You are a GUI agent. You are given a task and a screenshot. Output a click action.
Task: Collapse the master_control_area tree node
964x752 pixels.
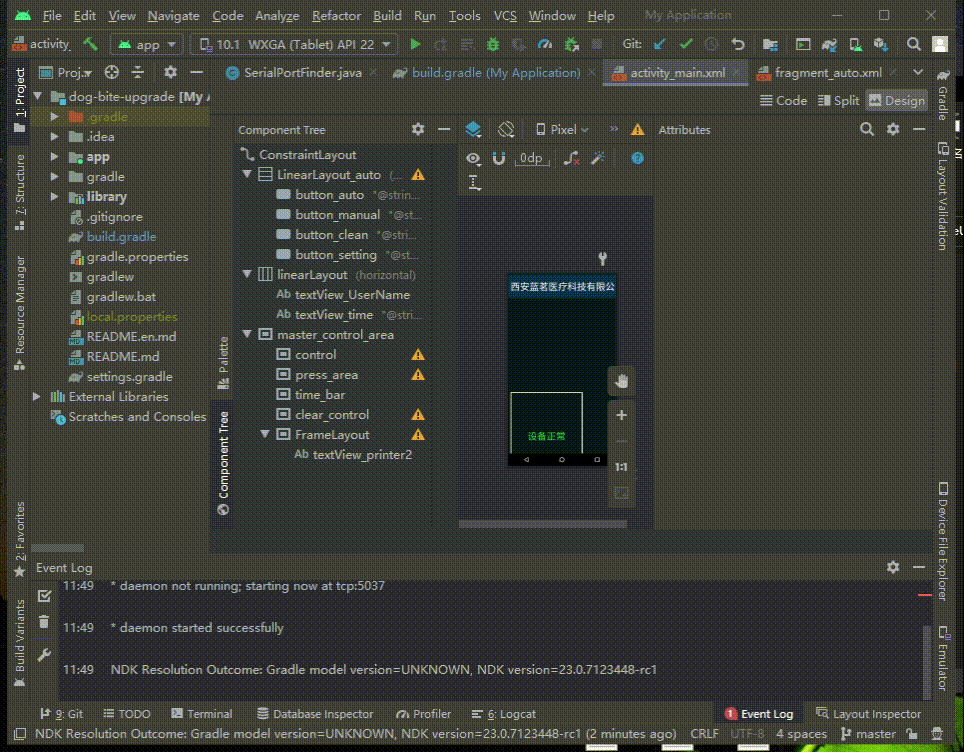click(x=248, y=335)
